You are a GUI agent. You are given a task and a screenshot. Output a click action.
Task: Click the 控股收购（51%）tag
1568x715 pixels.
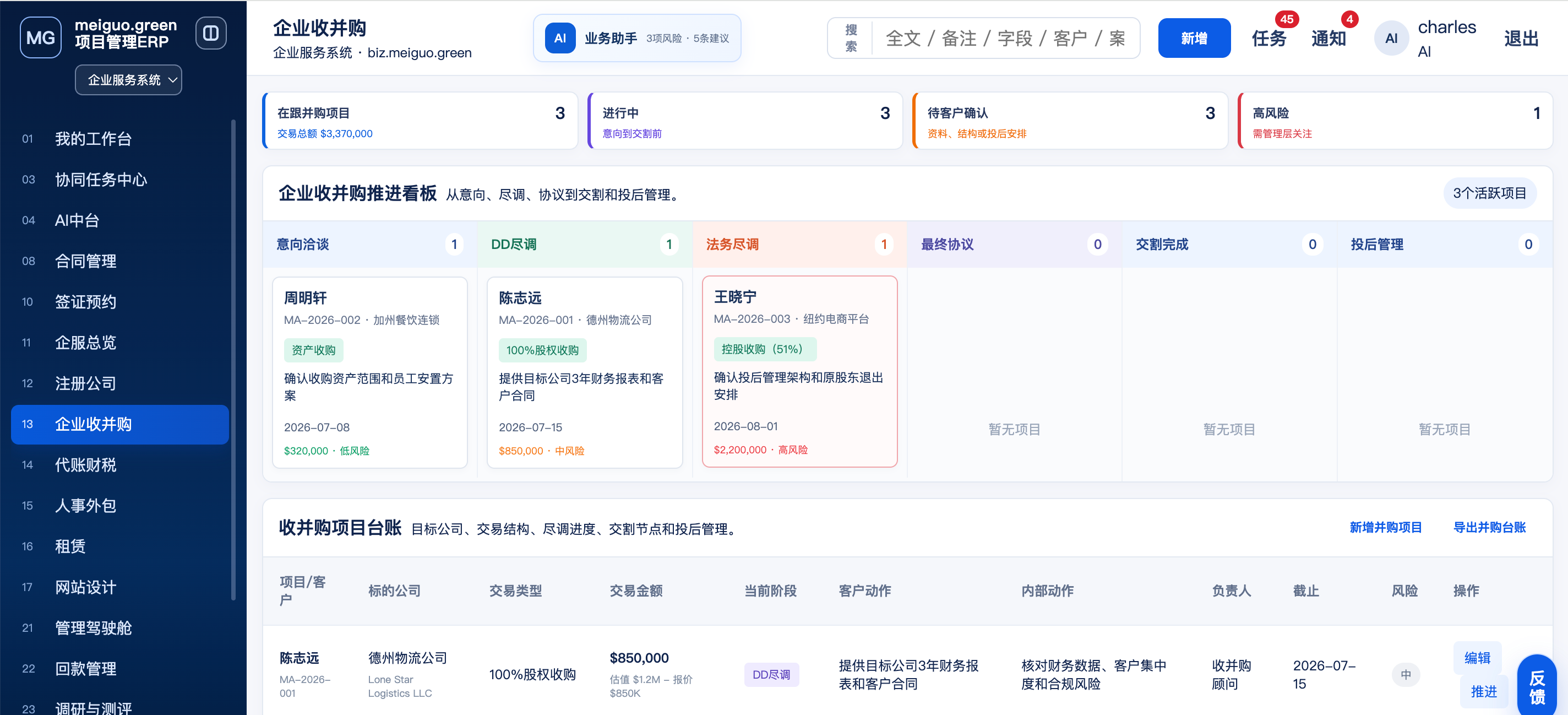click(765, 349)
